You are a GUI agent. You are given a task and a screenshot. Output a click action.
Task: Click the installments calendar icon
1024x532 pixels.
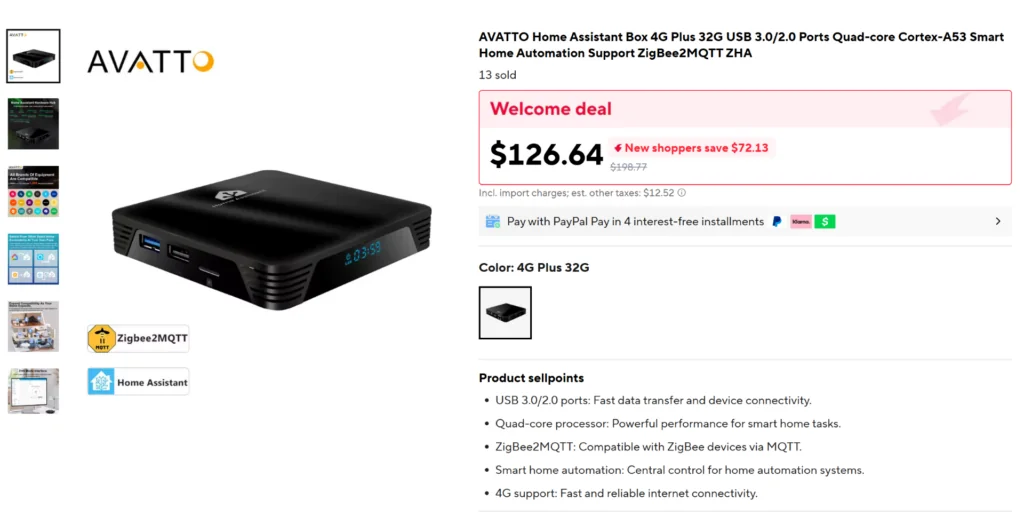pyautogui.click(x=493, y=221)
